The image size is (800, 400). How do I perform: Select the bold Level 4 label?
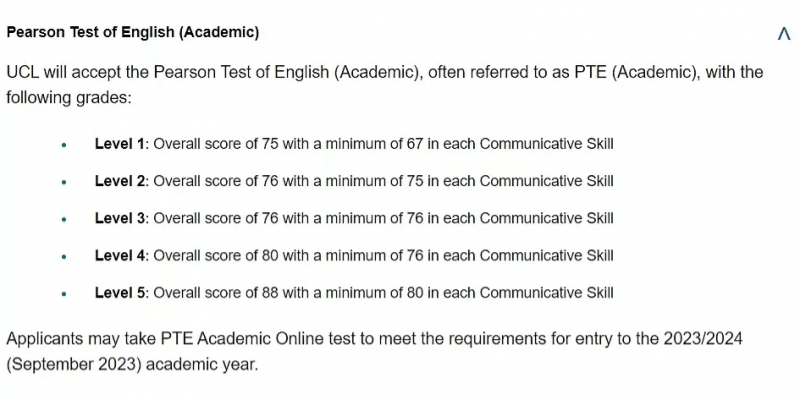[x=120, y=255]
